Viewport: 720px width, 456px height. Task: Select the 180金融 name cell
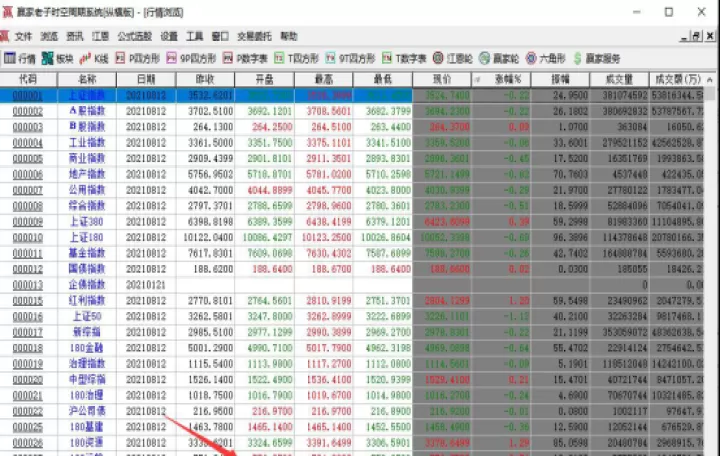87,348
